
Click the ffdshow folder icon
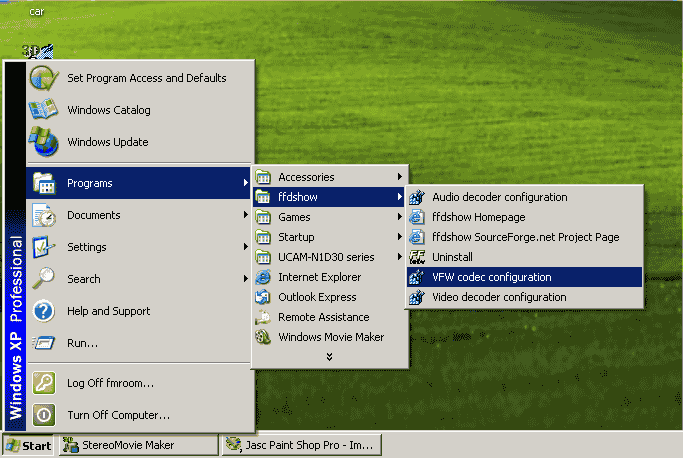click(263, 197)
